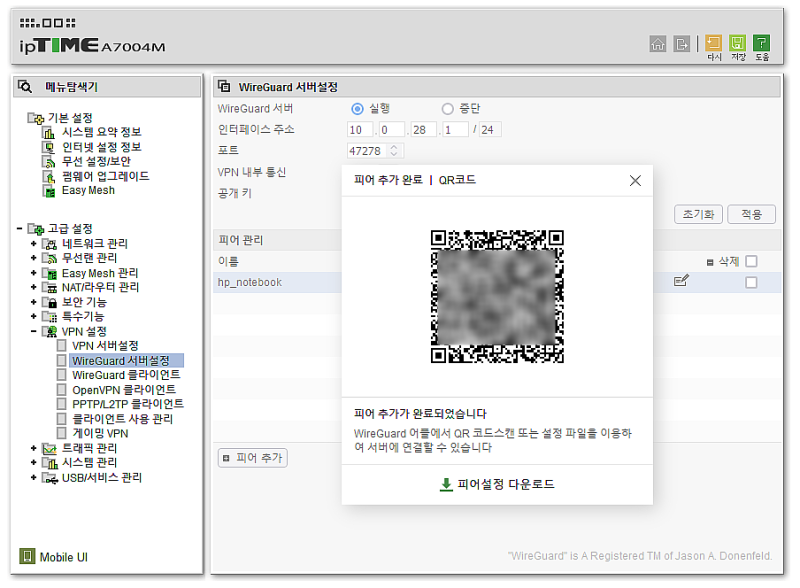Click the 초기화 reset button
This screenshot has width=800, height=588.
click(698, 214)
